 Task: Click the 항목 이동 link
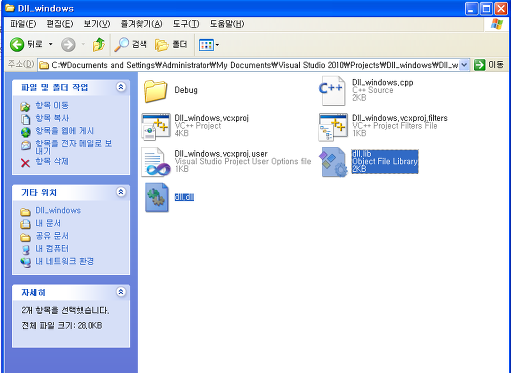point(52,106)
